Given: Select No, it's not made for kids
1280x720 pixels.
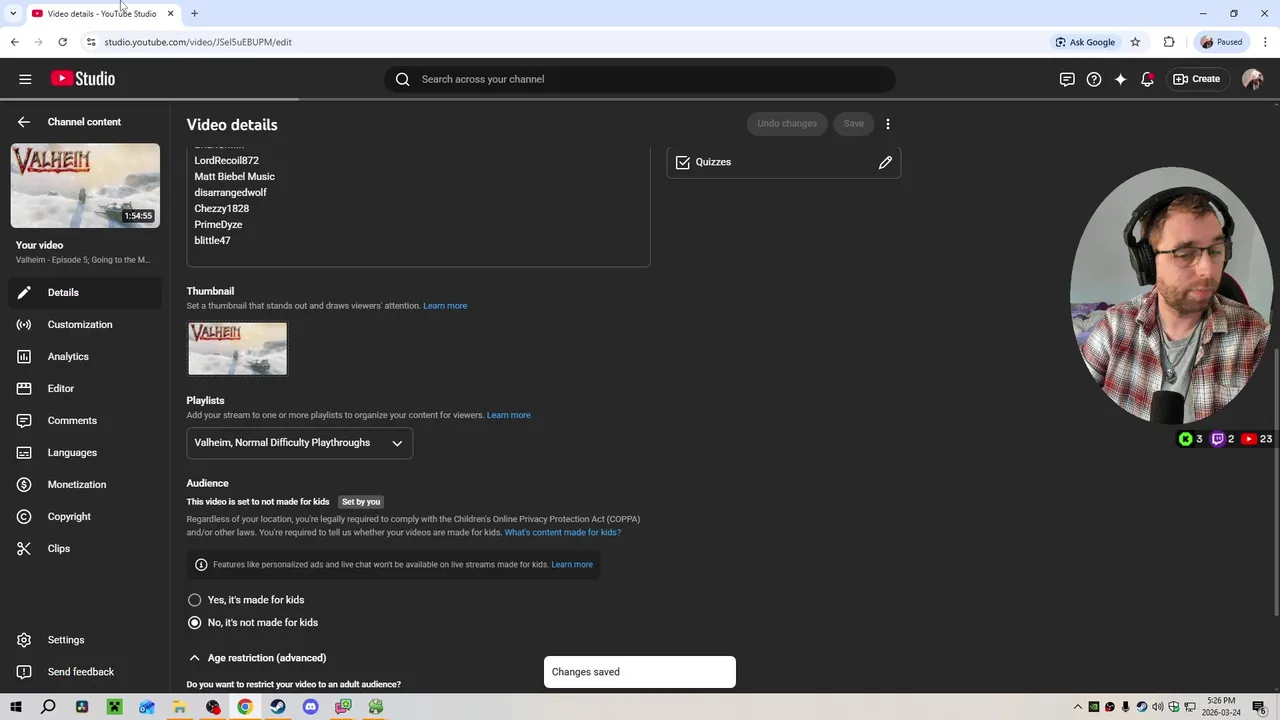Looking at the screenshot, I should pyautogui.click(x=195, y=622).
